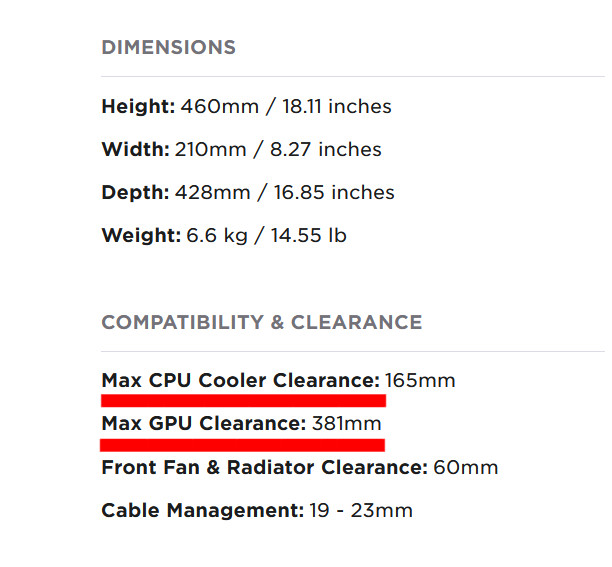Click red underline beneath CPU Cooler Clearance
Viewport: 612px width, 567px height.
point(244,401)
